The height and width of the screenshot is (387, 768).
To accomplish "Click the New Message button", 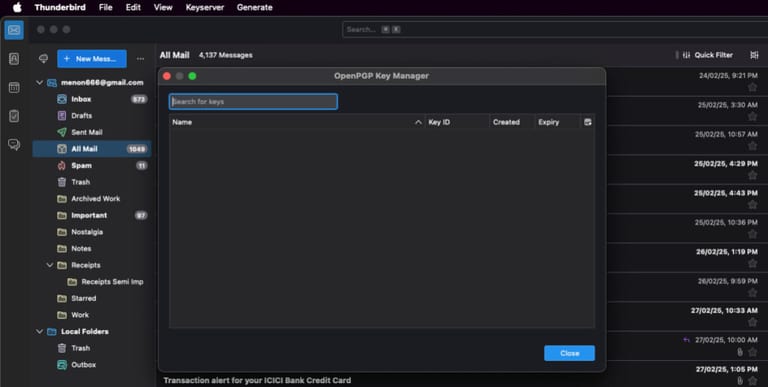I will [x=92, y=59].
